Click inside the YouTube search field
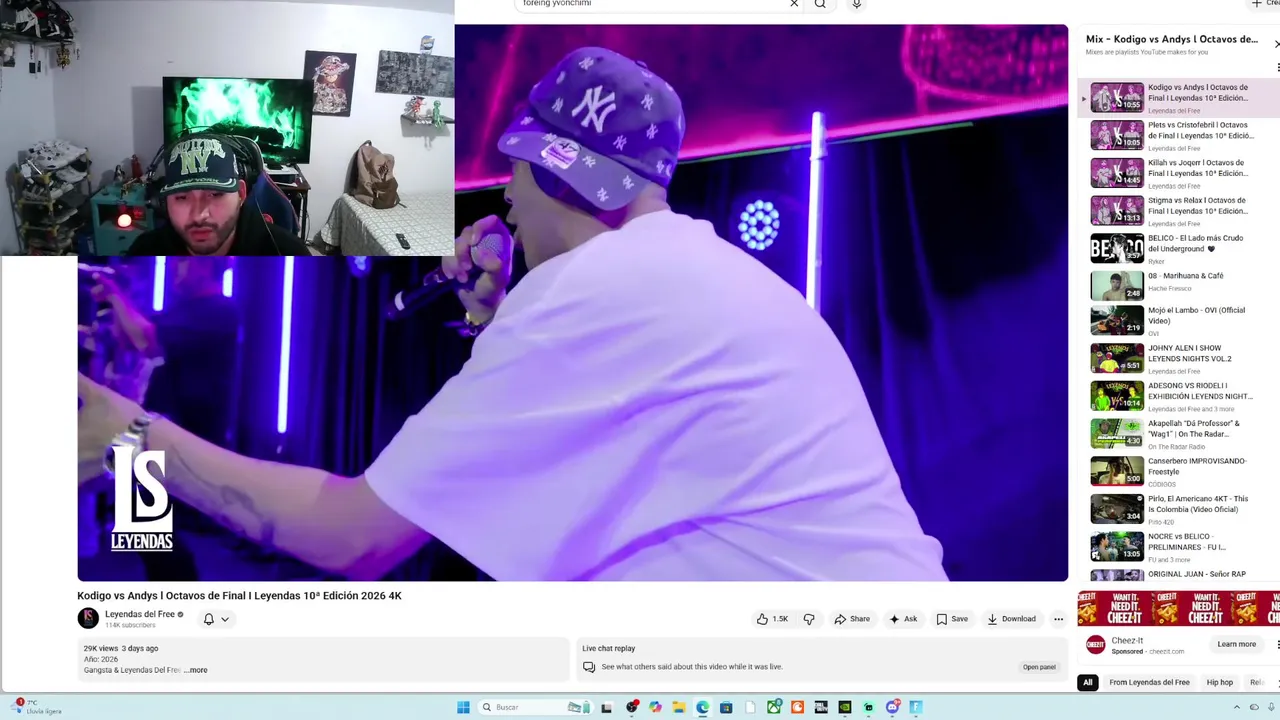The image size is (1280, 720). coord(655,4)
